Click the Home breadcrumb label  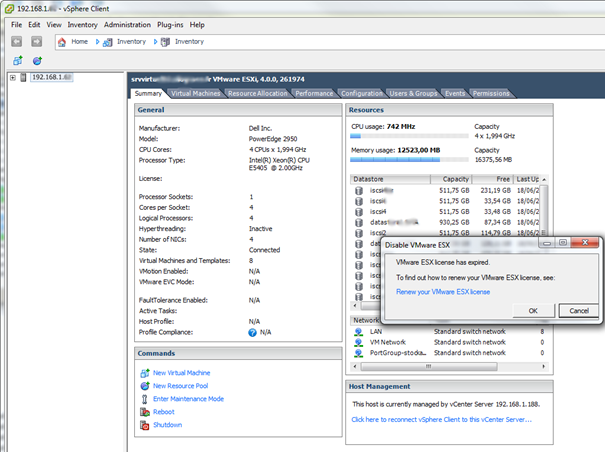pos(79,42)
